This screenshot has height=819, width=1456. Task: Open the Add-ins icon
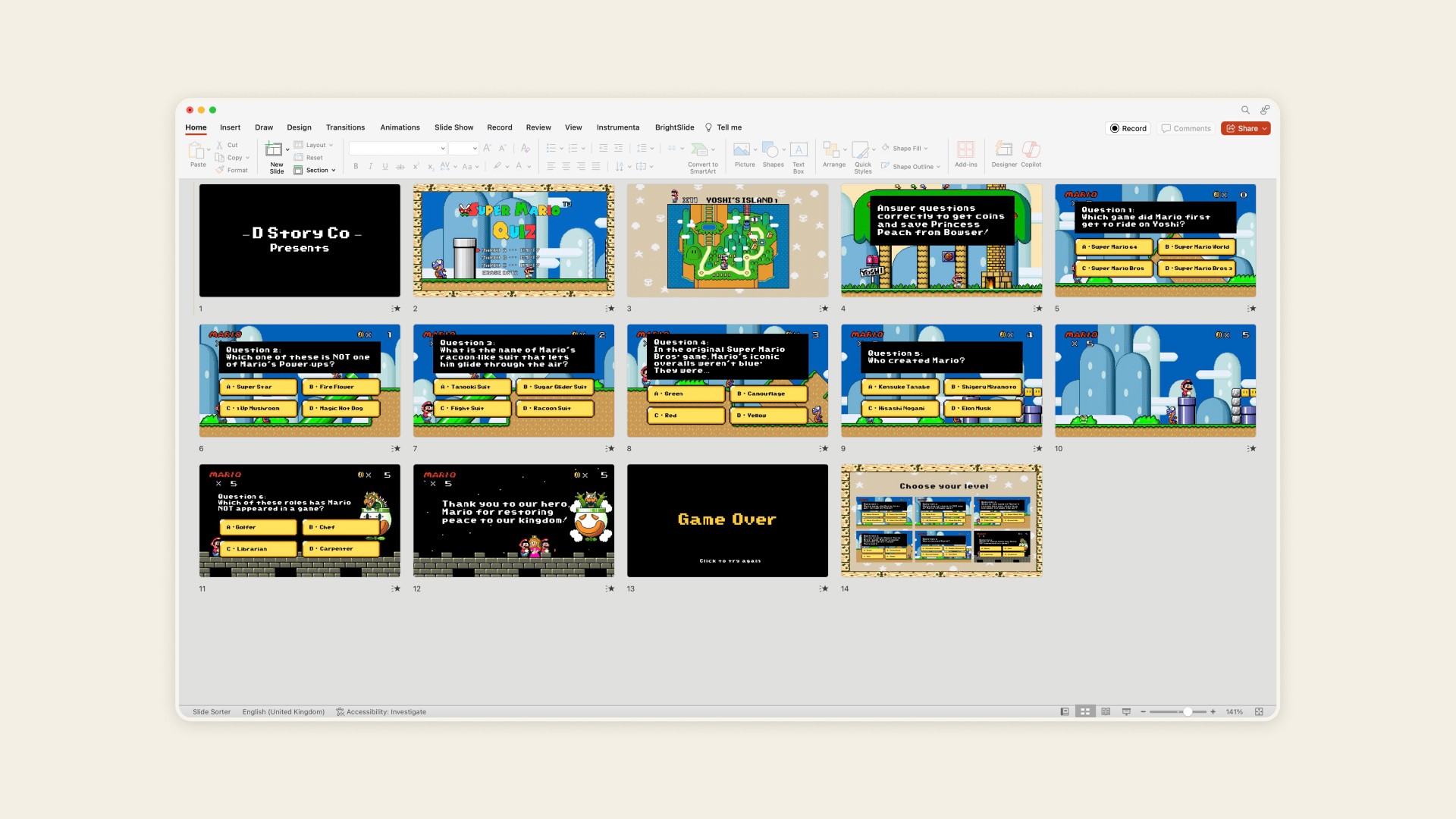coord(965,150)
